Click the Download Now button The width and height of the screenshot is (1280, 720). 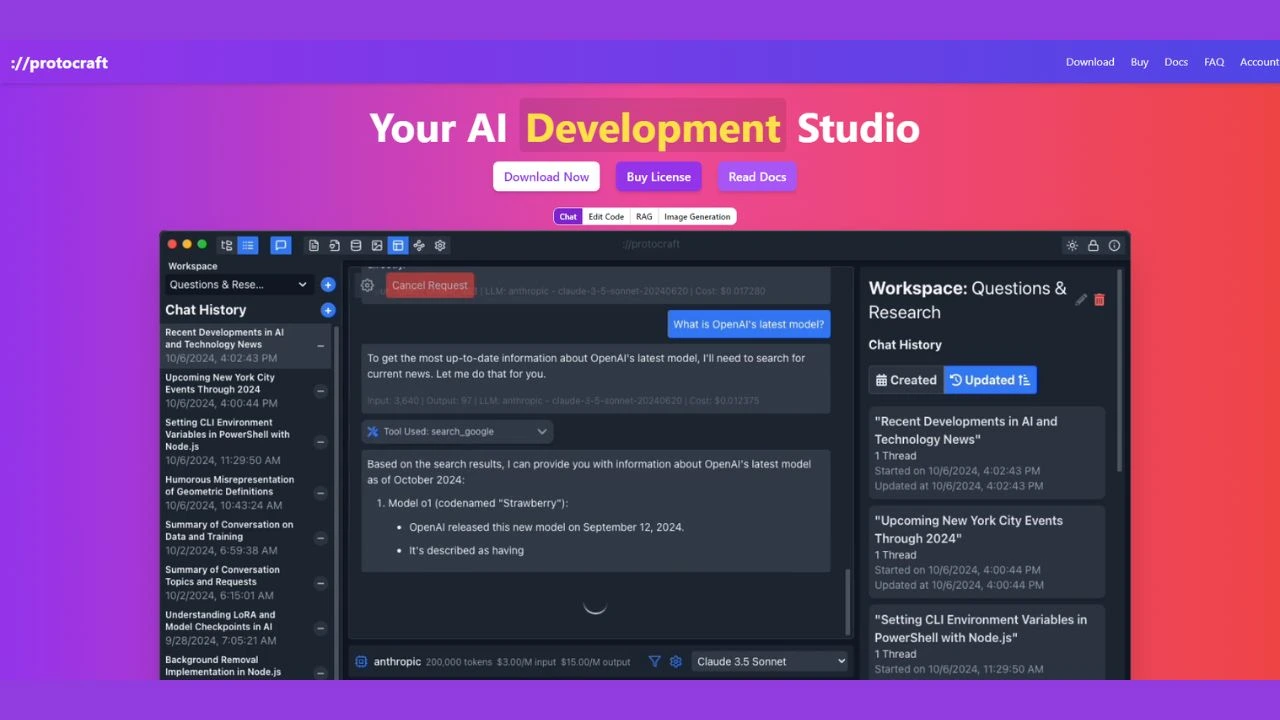[x=546, y=176]
